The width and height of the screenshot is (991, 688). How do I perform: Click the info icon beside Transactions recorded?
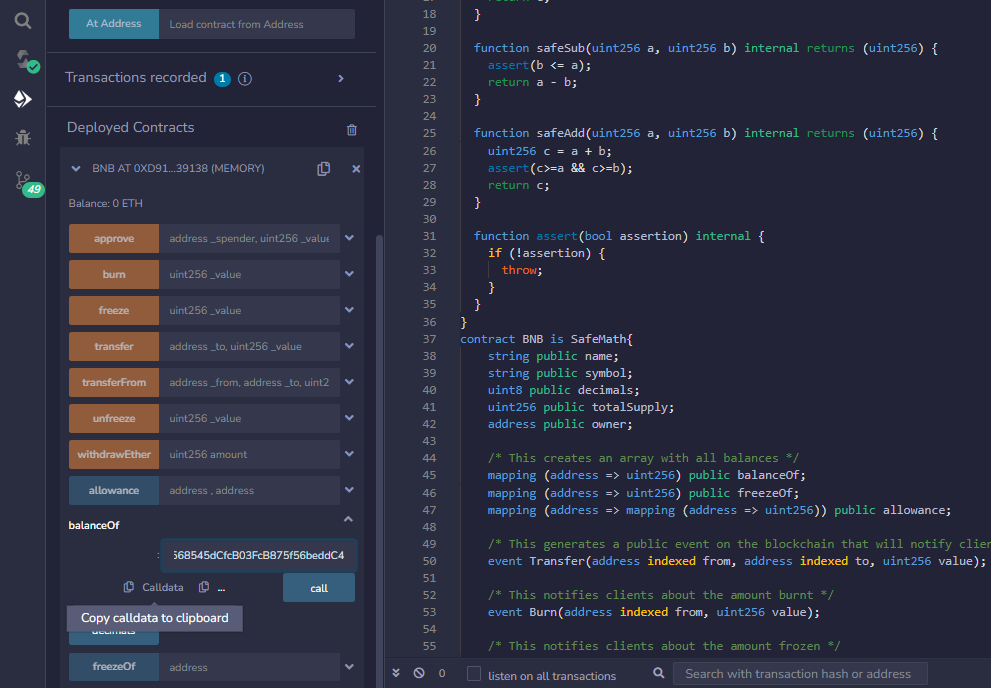245,78
